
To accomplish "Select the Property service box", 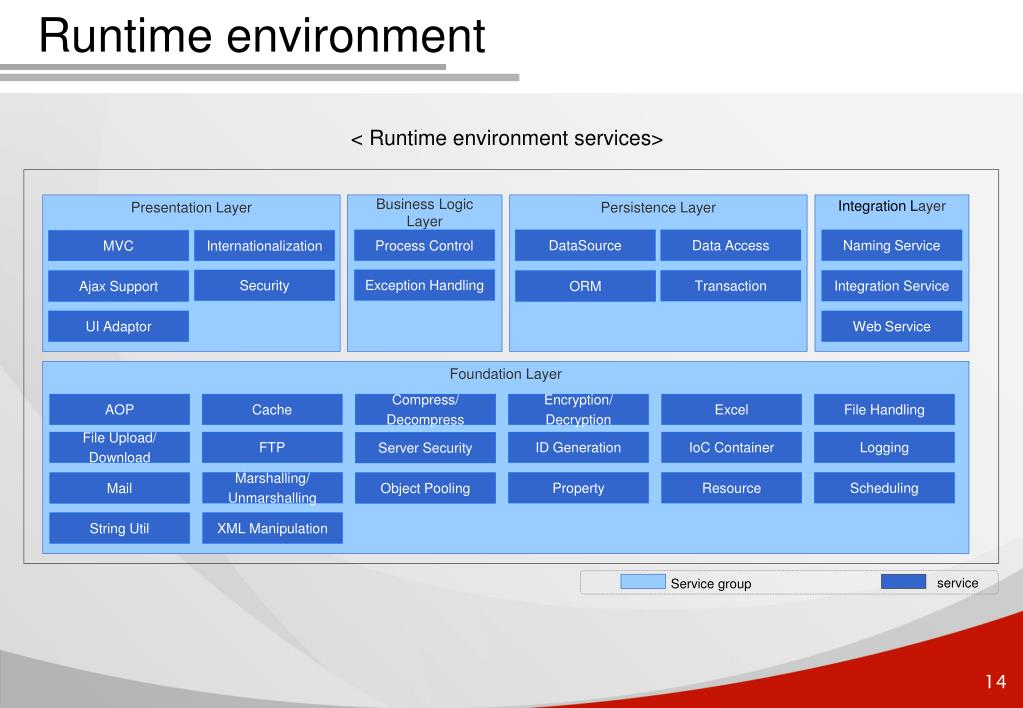I will tap(578, 487).
